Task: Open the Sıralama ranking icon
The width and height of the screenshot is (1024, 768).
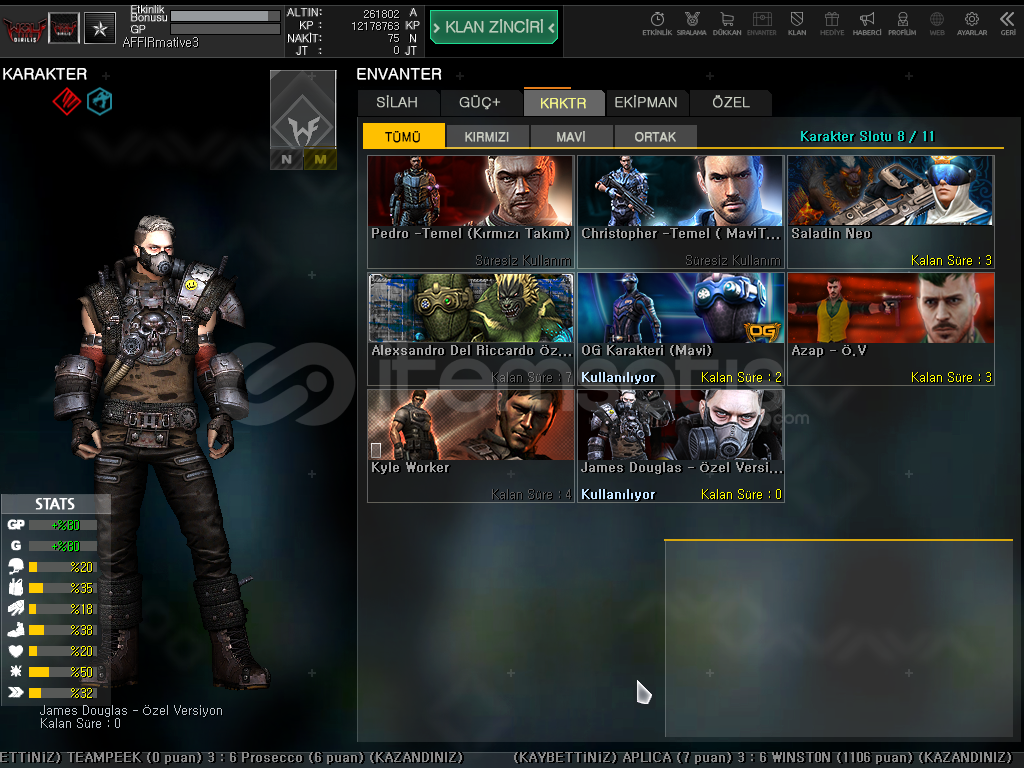Action: [x=692, y=24]
